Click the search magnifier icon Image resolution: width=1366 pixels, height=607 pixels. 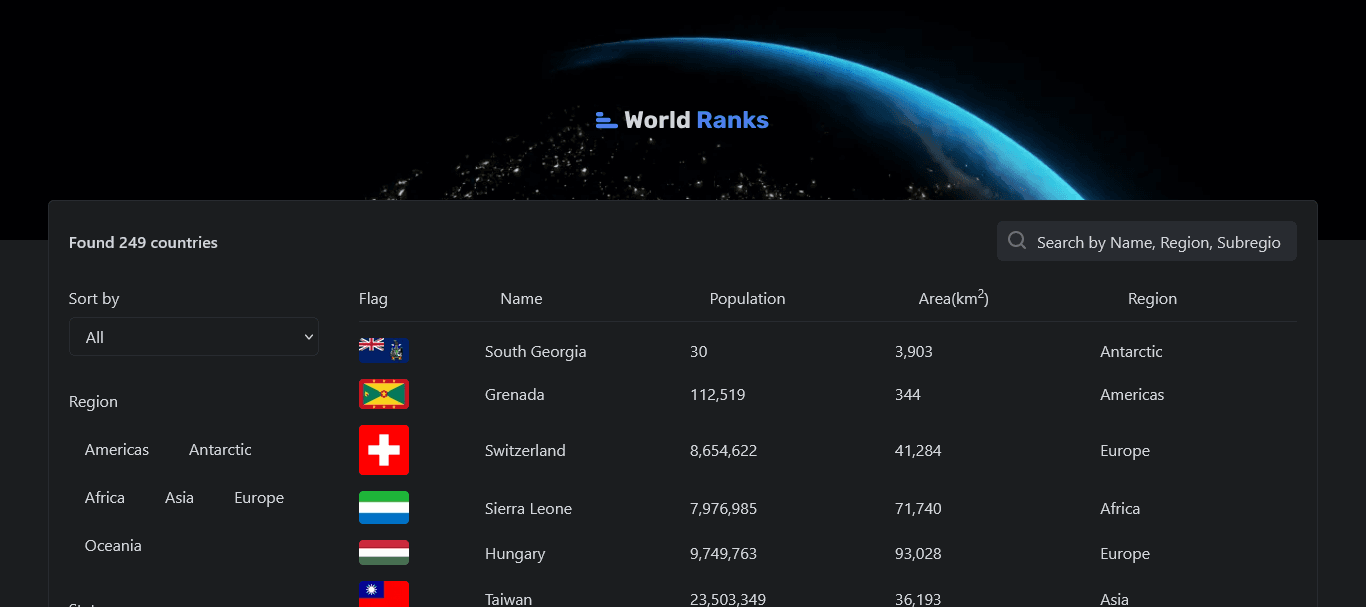coord(1016,240)
